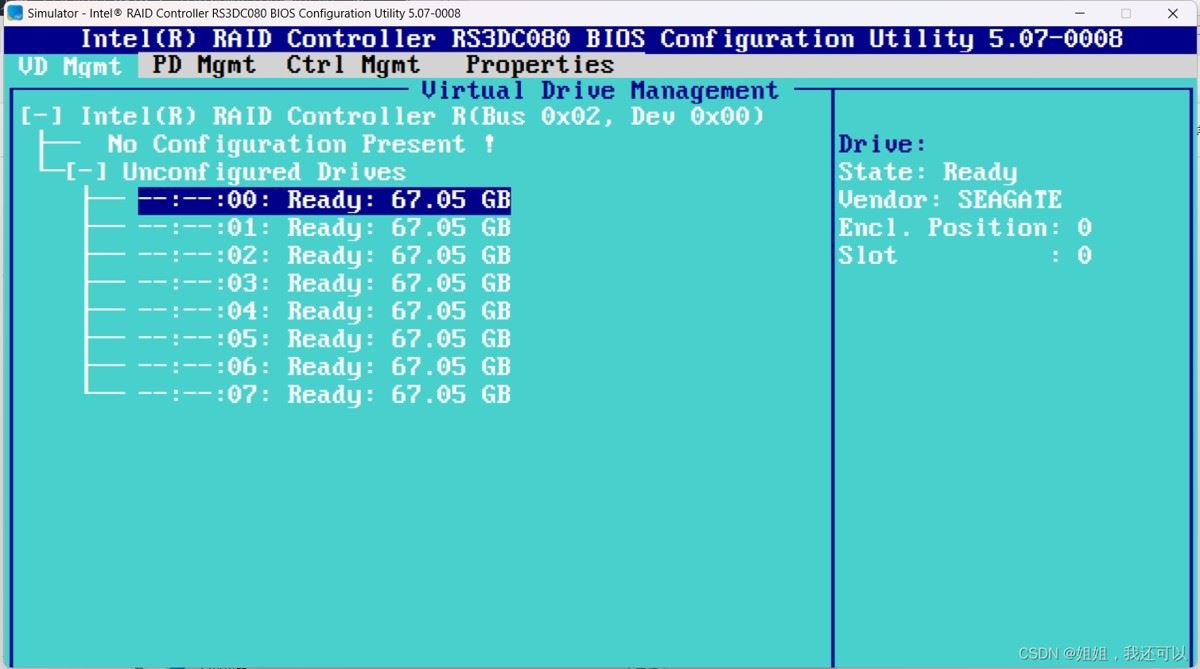The width and height of the screenshot is (1200, 669).
Task: Select drive --:--:02 Ready 67.05 GB
Action: (324, 256)
